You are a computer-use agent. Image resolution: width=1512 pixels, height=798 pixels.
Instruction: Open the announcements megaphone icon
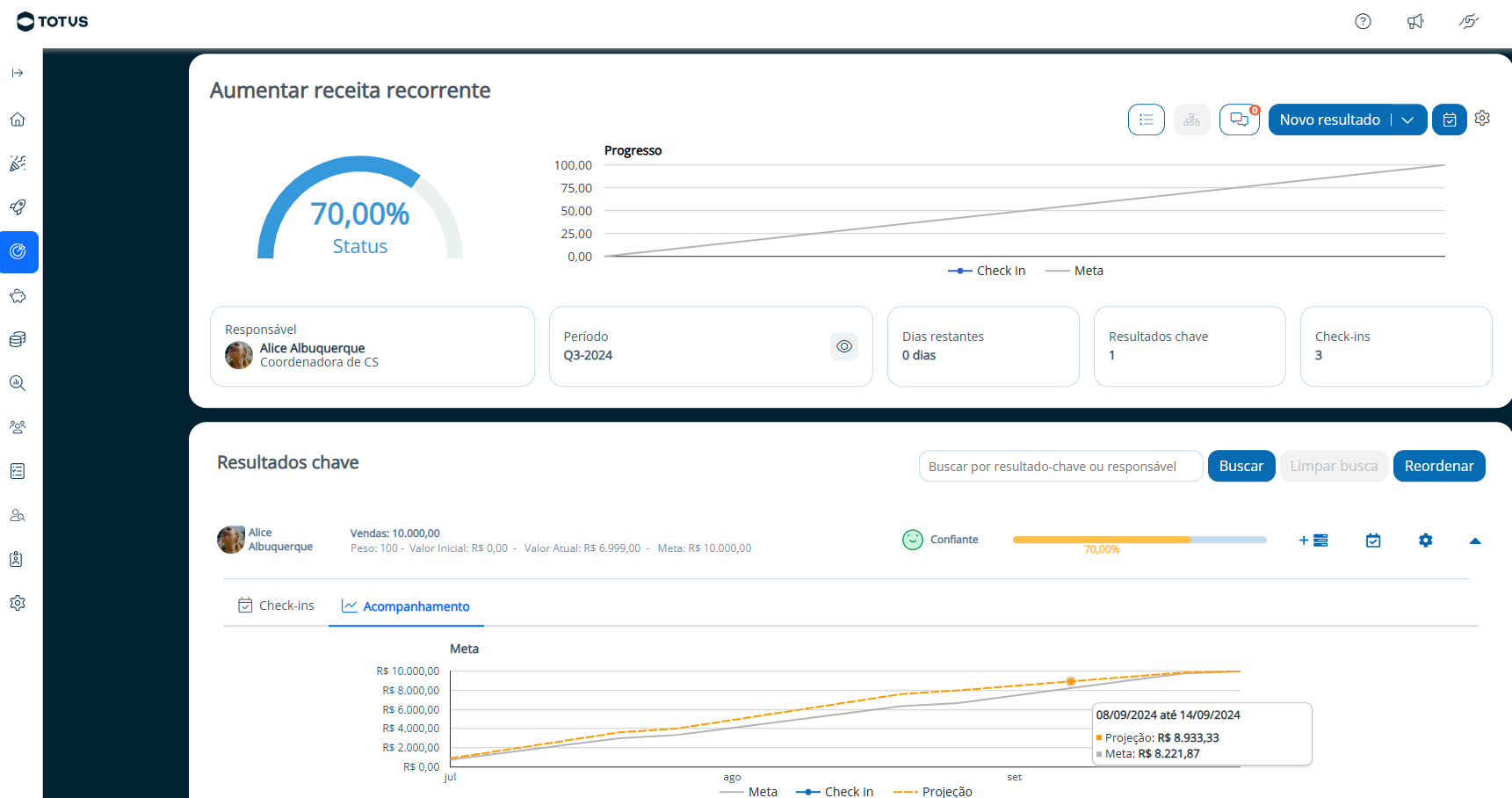(1415, 22)
